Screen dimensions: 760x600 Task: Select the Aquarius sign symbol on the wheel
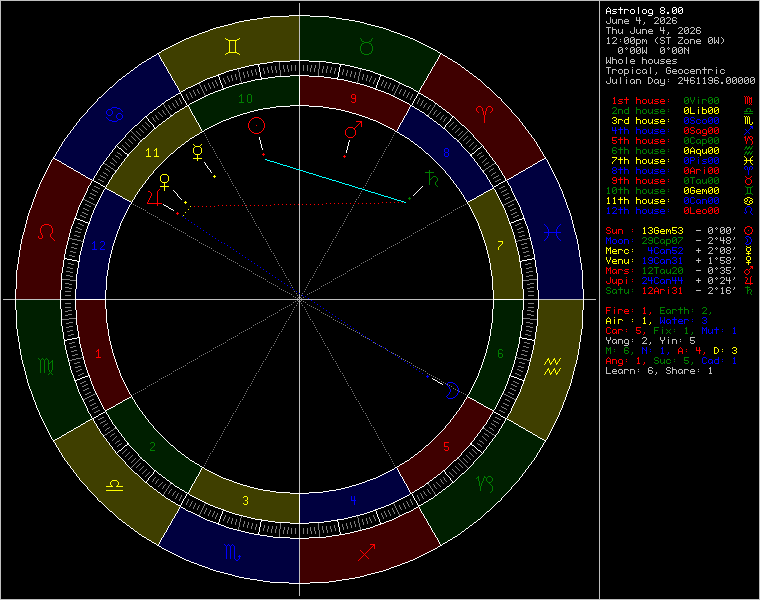click(553, 366)
